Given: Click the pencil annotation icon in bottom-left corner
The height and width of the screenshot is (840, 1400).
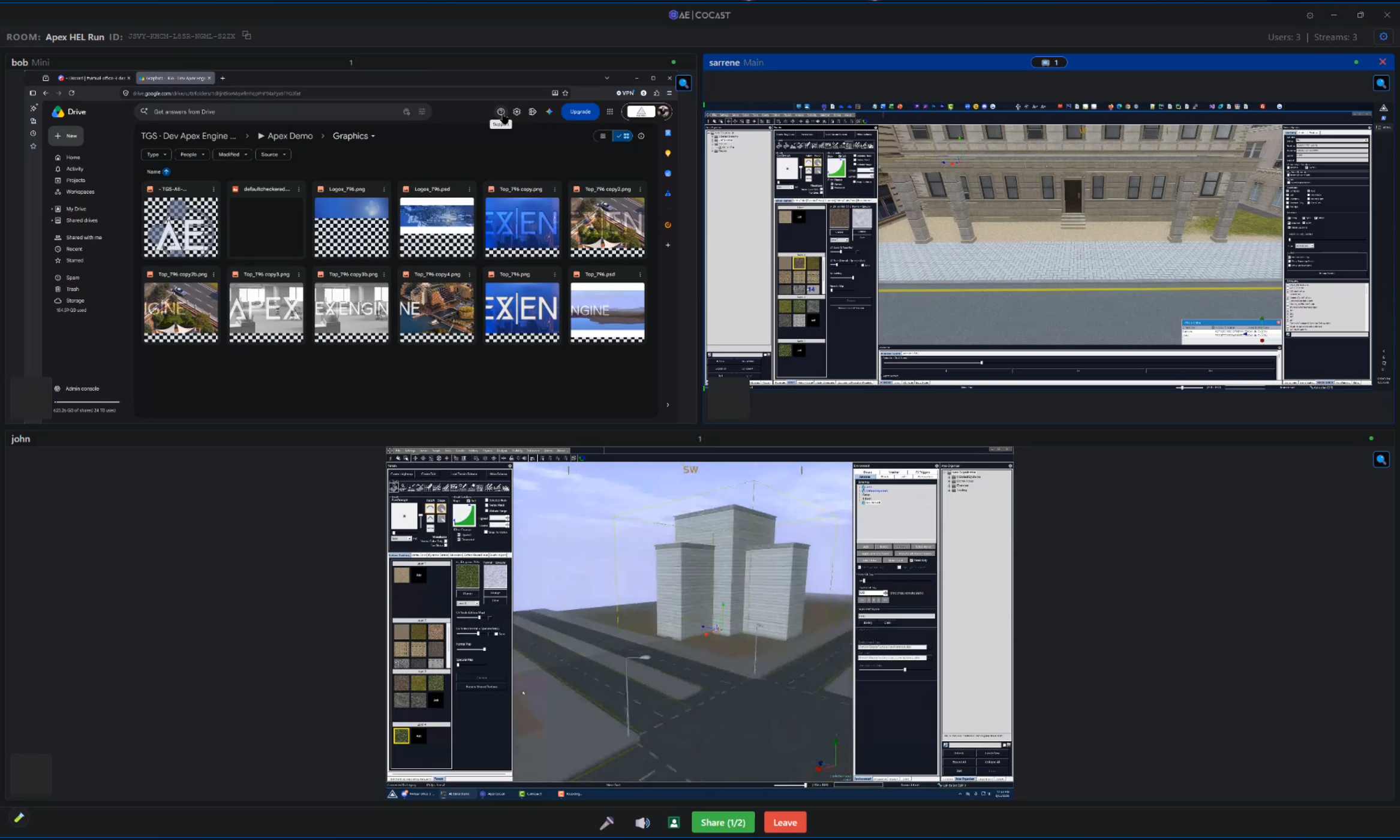Looking at the screenshot, I should pos(19,817).
